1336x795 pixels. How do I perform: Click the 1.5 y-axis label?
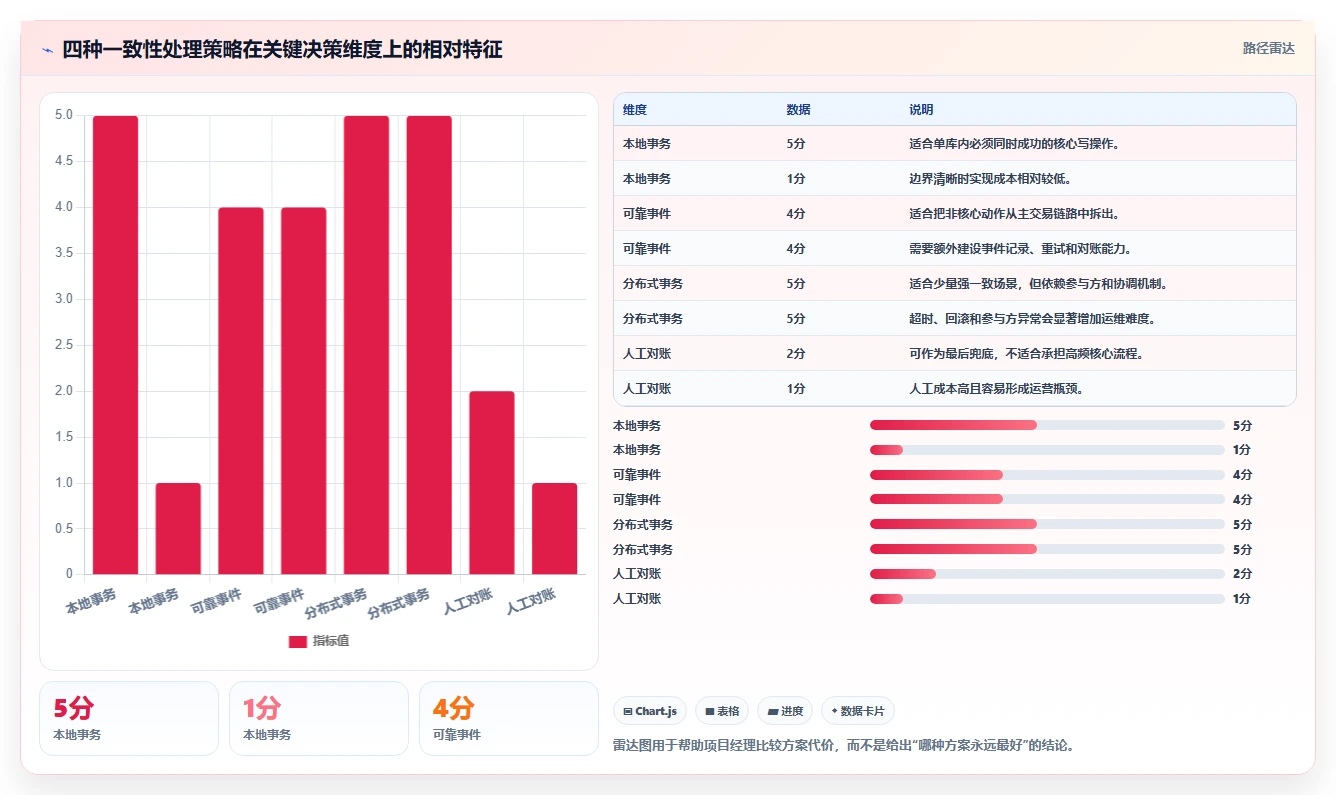pos(64,437)
